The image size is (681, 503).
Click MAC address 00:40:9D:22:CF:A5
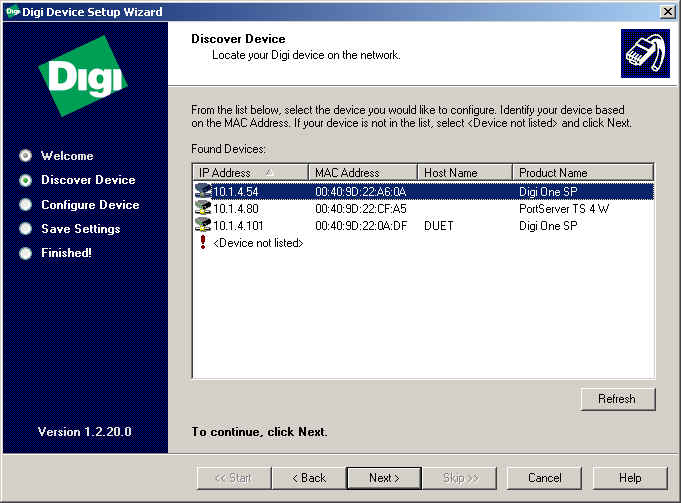pos(360,208)
